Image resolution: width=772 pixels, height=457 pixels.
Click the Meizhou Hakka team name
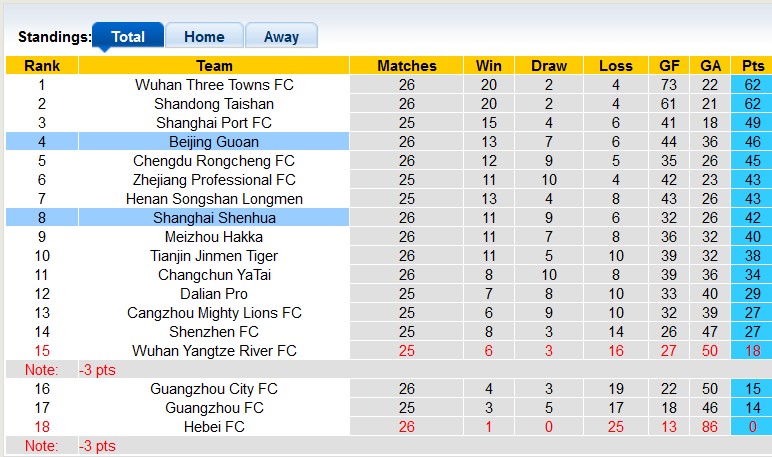pos(214,237)
